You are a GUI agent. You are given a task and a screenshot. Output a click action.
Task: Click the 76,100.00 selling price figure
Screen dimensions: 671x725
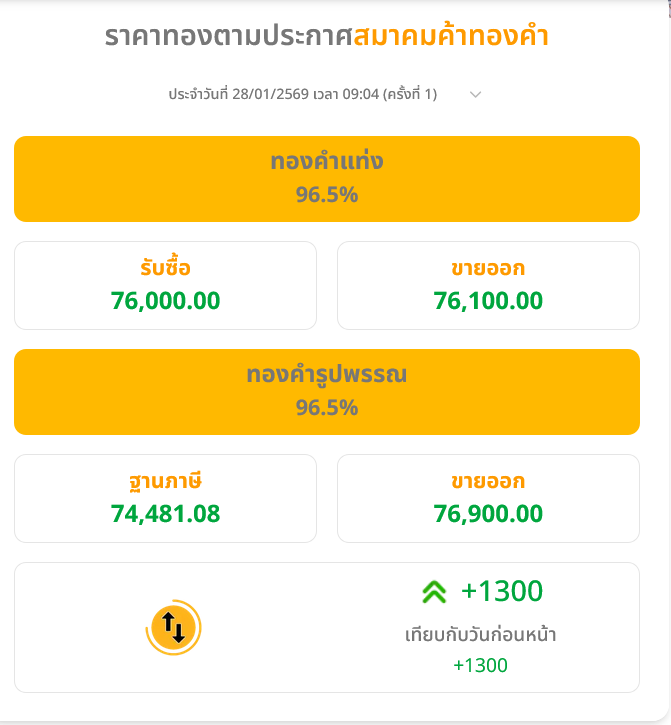pos(488,301)
